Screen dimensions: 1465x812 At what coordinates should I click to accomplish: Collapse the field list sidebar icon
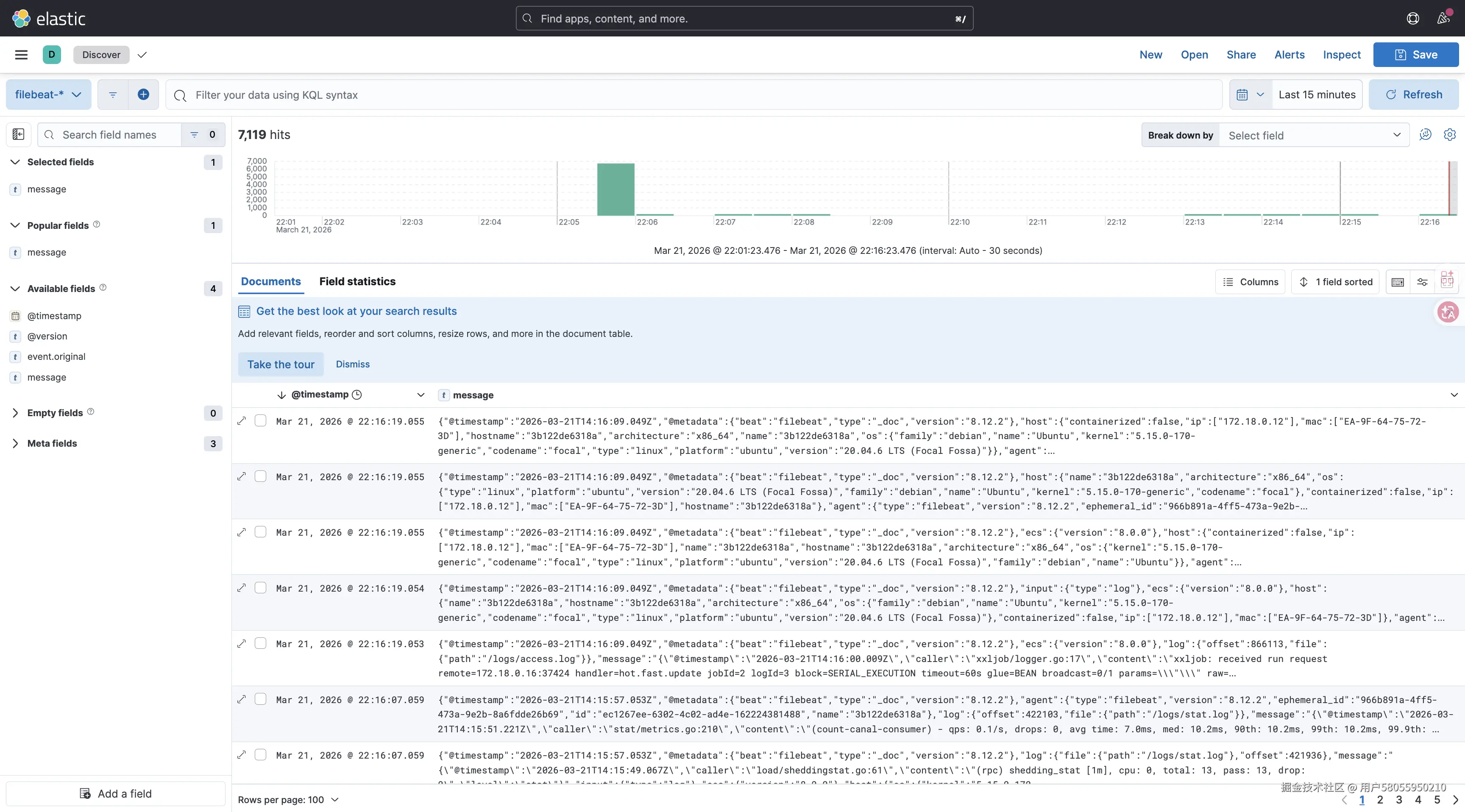pos(18,134)
